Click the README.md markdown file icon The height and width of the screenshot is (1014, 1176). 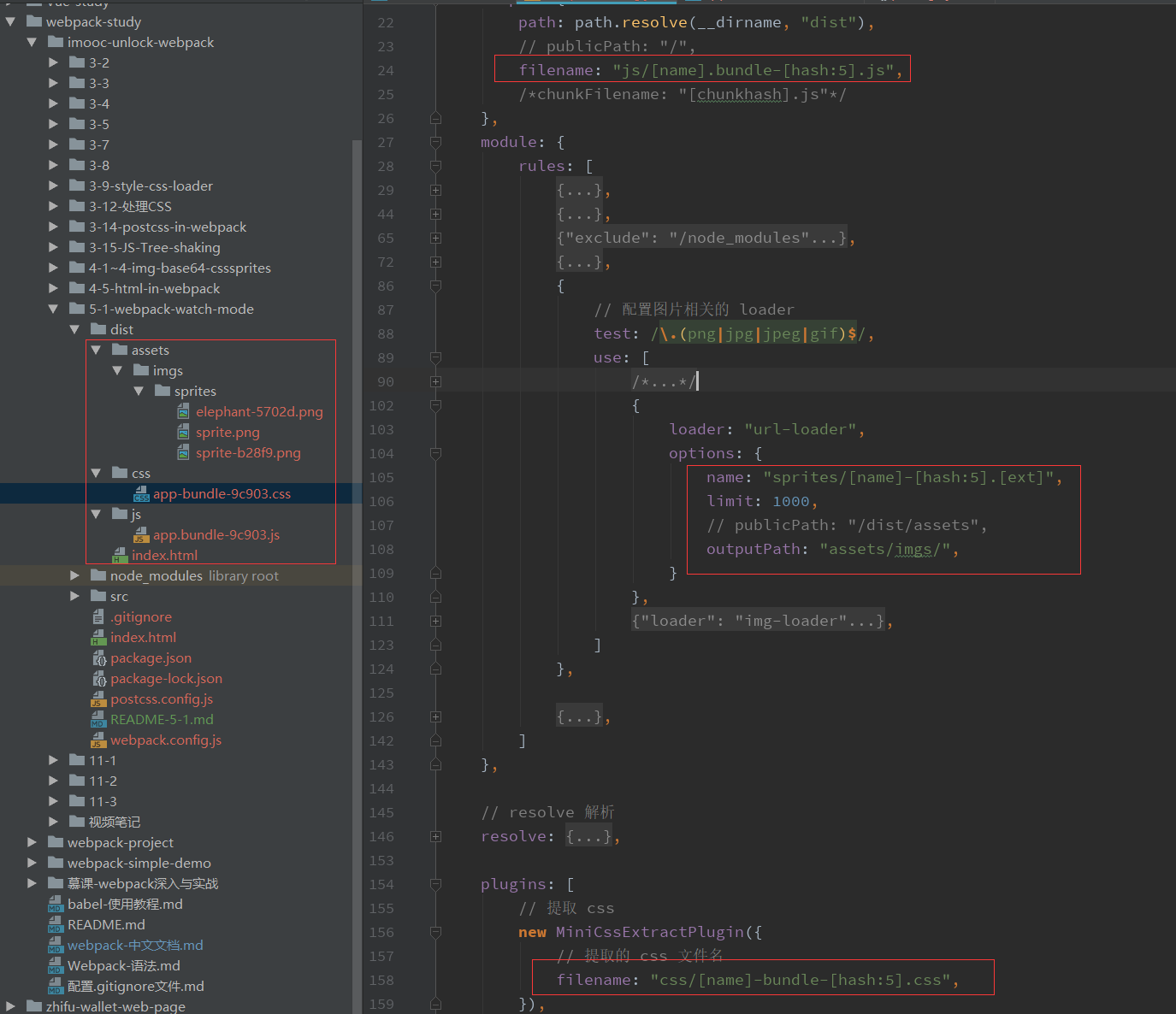click(56, 925)
